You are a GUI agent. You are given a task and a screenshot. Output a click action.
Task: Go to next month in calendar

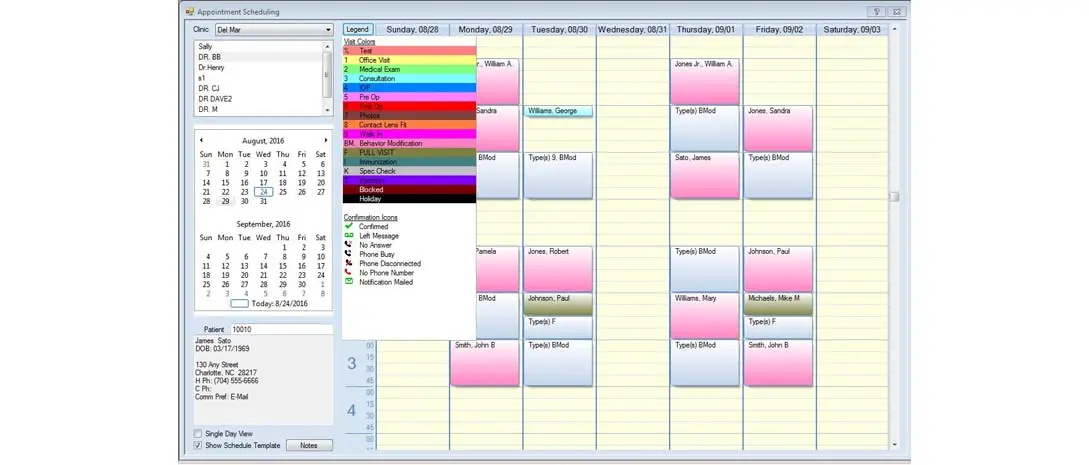pos(325,140)
